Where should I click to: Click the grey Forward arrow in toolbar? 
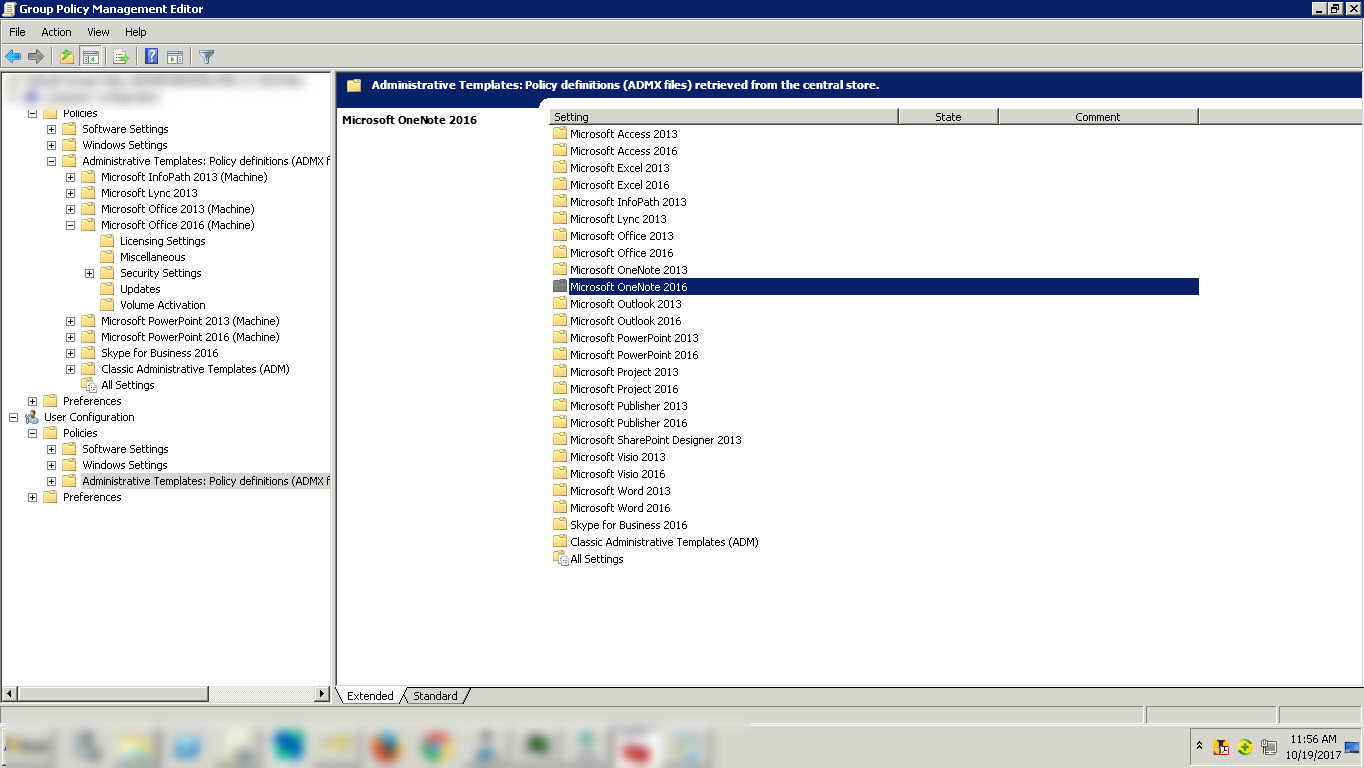tap(36, 57)
